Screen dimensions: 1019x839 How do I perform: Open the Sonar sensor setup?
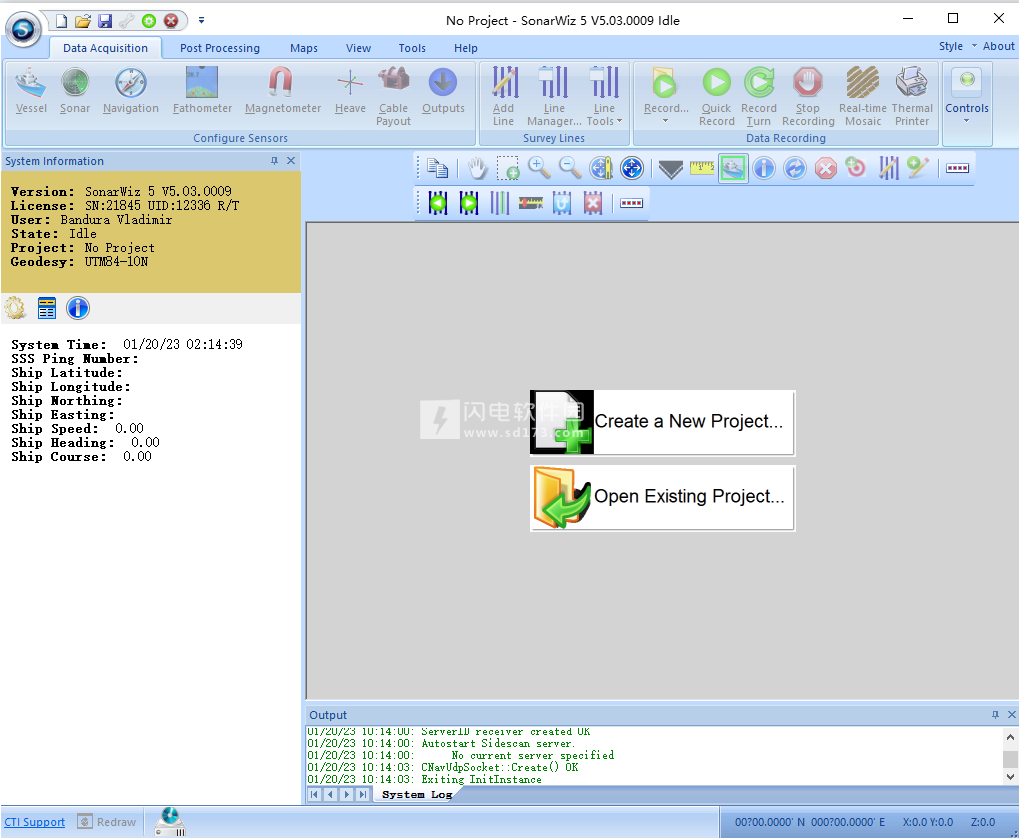pos(75,91)
